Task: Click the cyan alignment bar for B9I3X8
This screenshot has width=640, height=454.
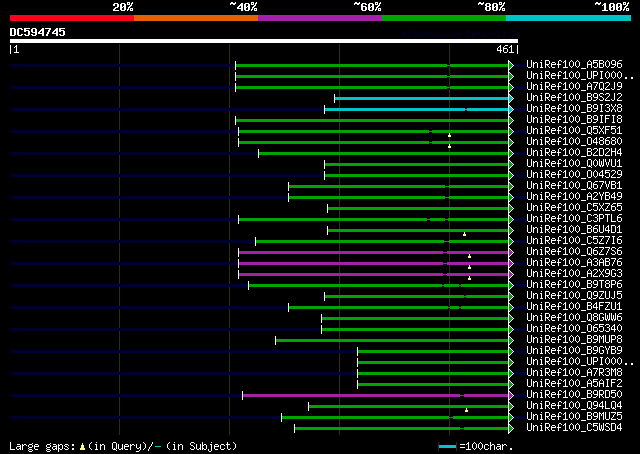Action: click(417, 109)
